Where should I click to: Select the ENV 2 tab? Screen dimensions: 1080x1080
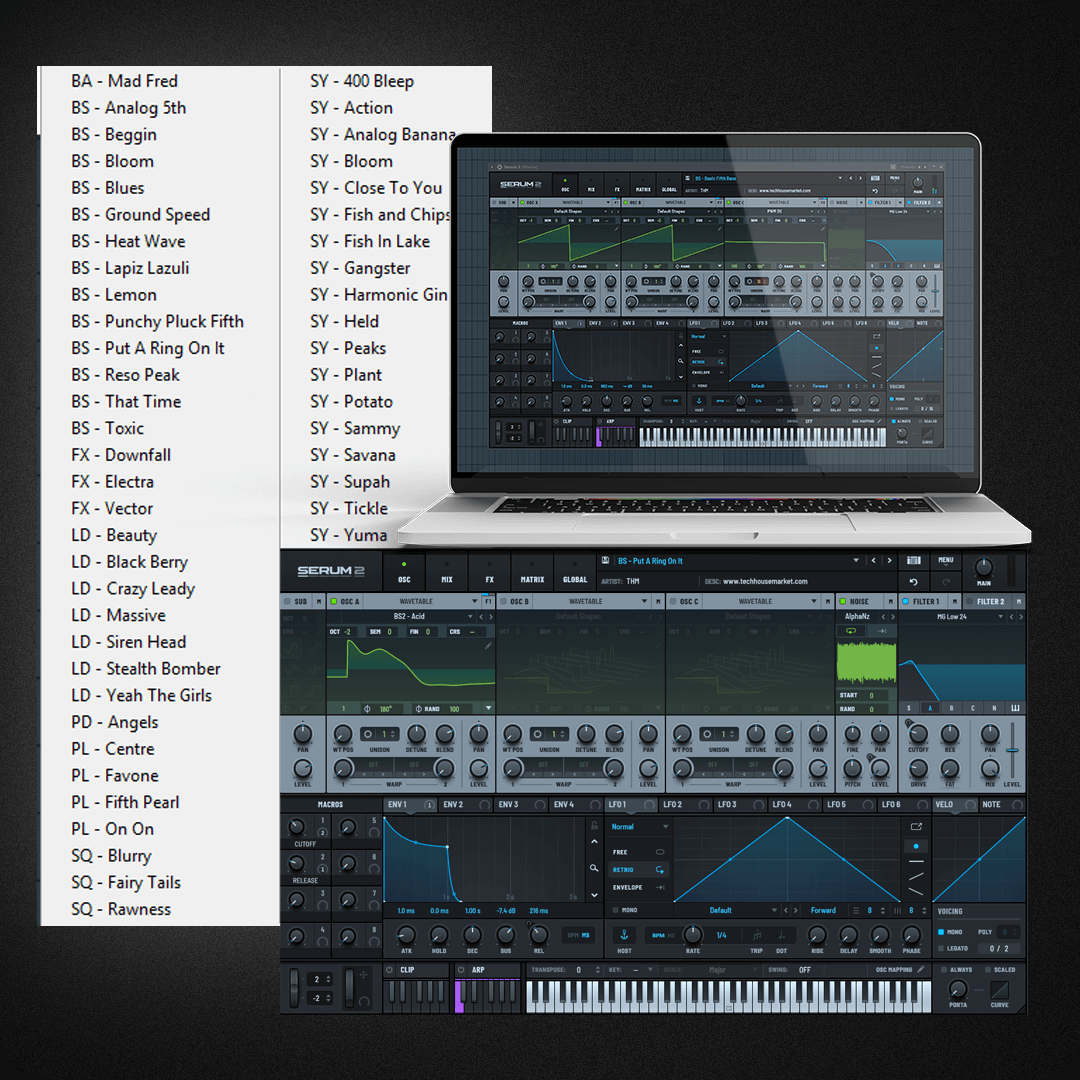click(x=465, y=804)
